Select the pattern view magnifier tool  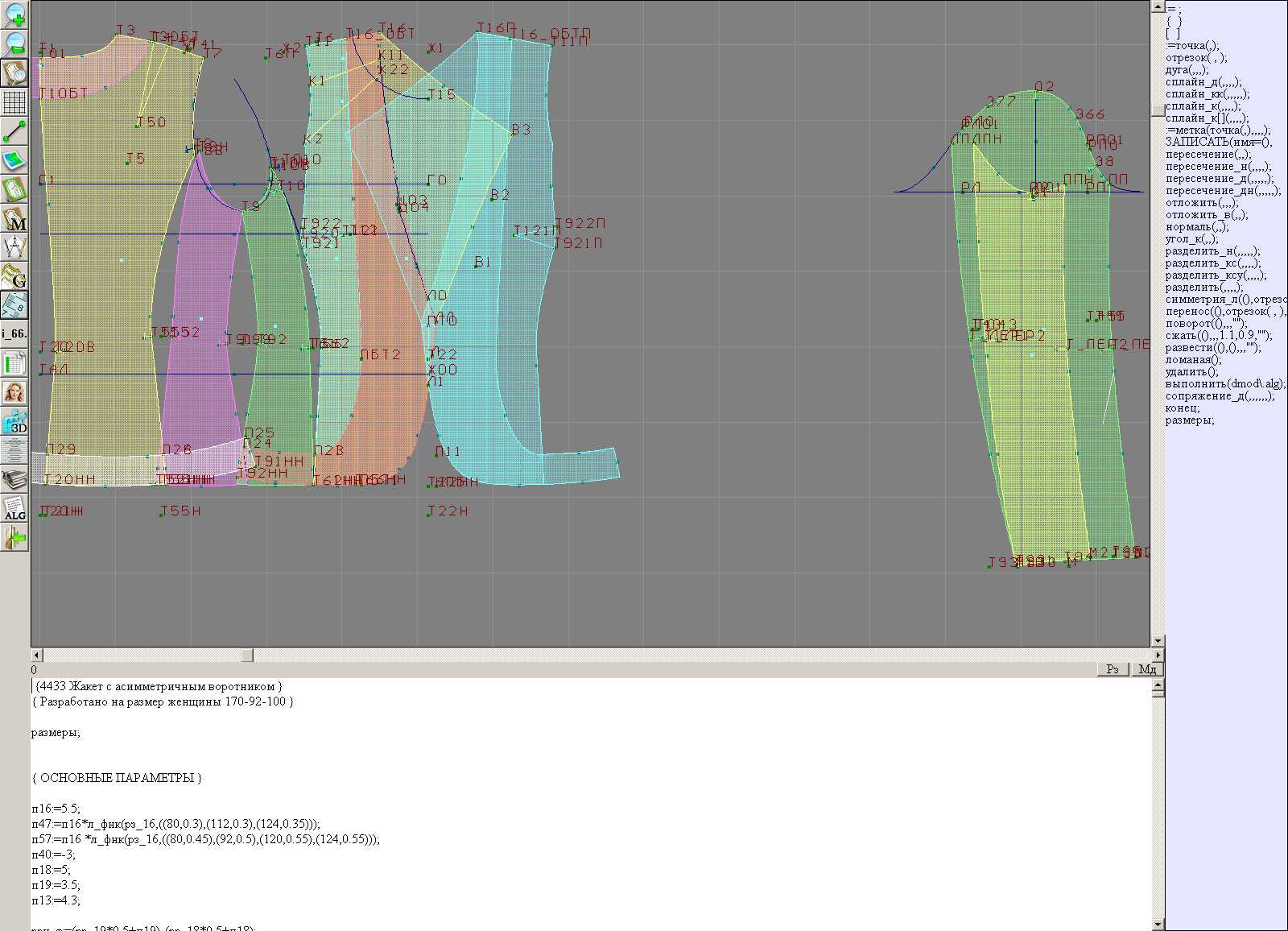[x=14, y=73]
